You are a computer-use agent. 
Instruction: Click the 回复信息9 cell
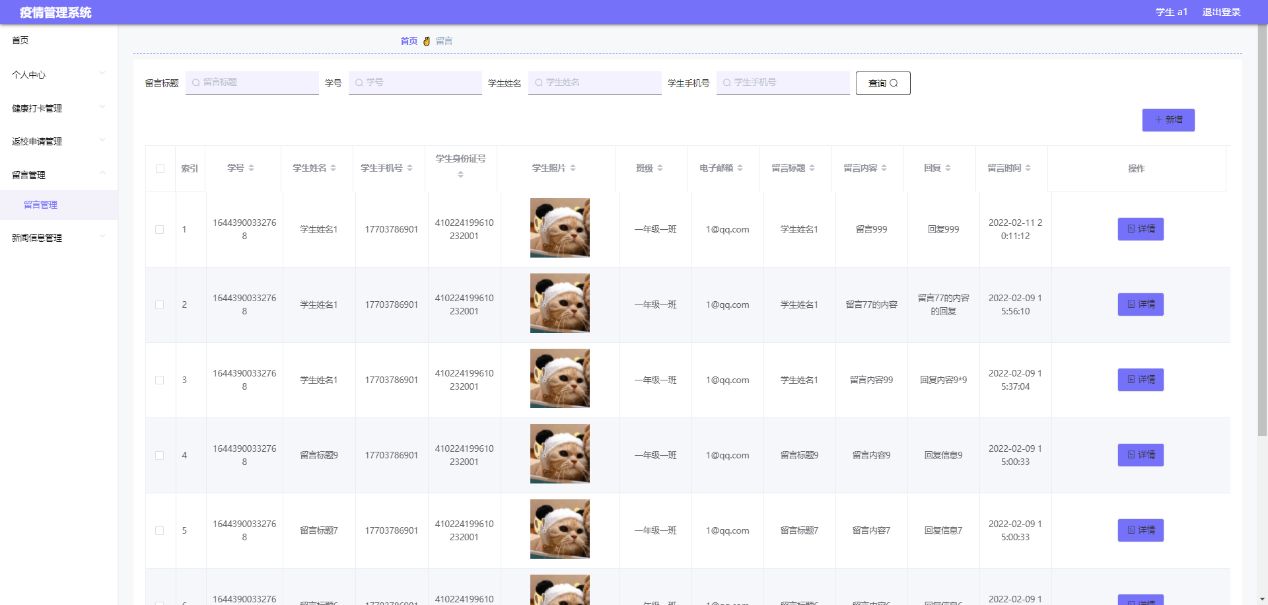click(943, 455)
